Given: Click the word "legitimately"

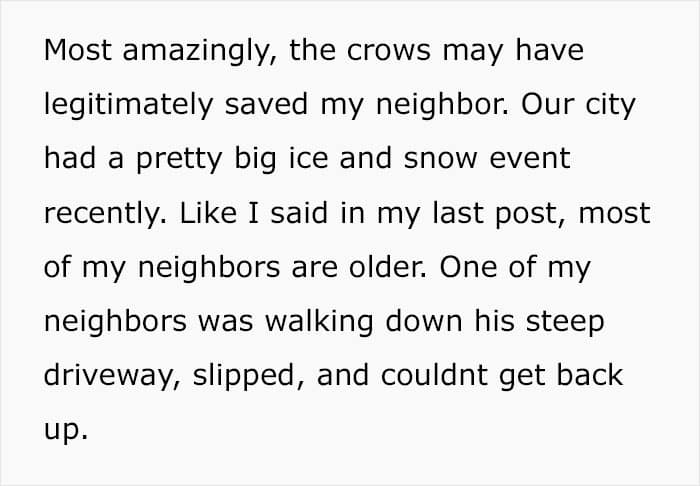Looking at the screenshot, I should pyautogui.click(x=129, y=105).
